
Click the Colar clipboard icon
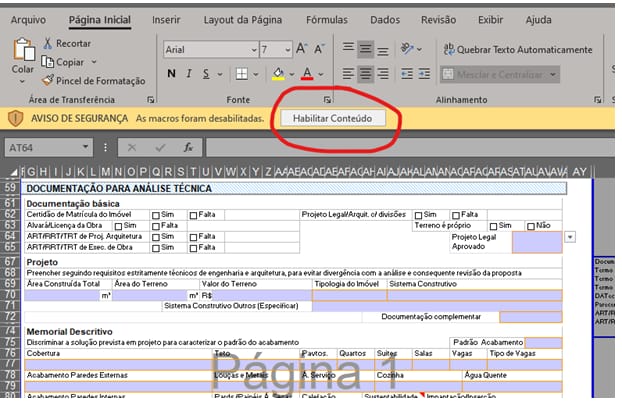pos(22,54)
